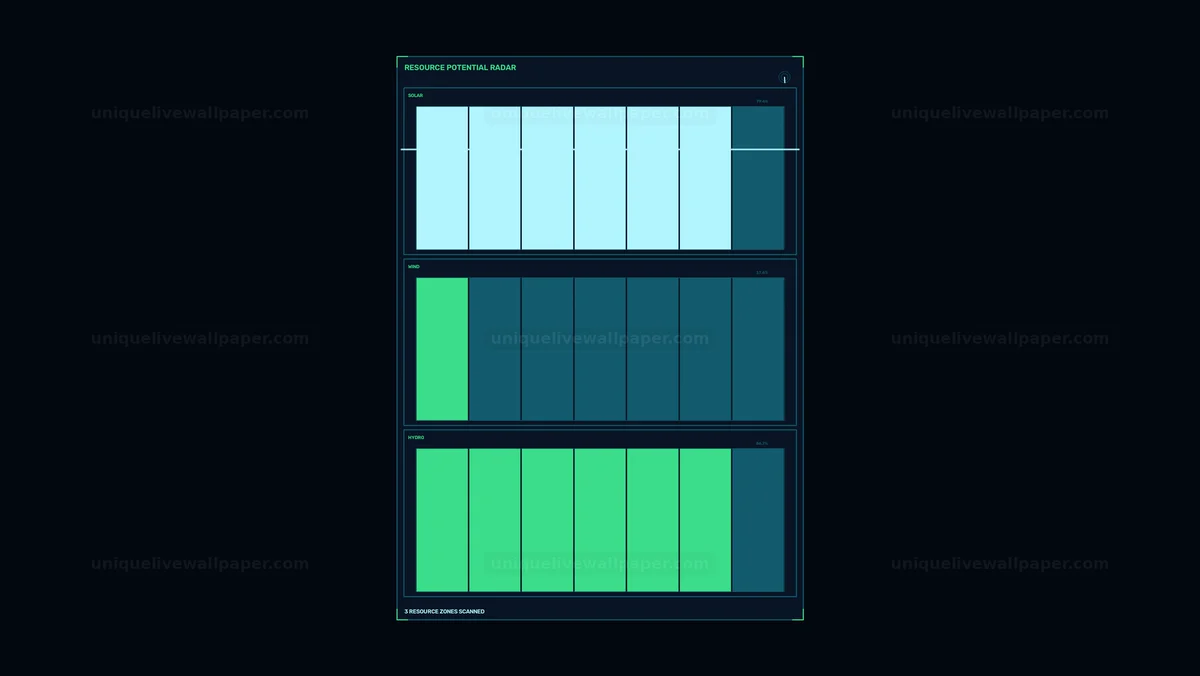The width and height of the screenshot is (1200, 676).
Task: Select the only lit segment in WIND bar
Action: (x=442, y=349)
